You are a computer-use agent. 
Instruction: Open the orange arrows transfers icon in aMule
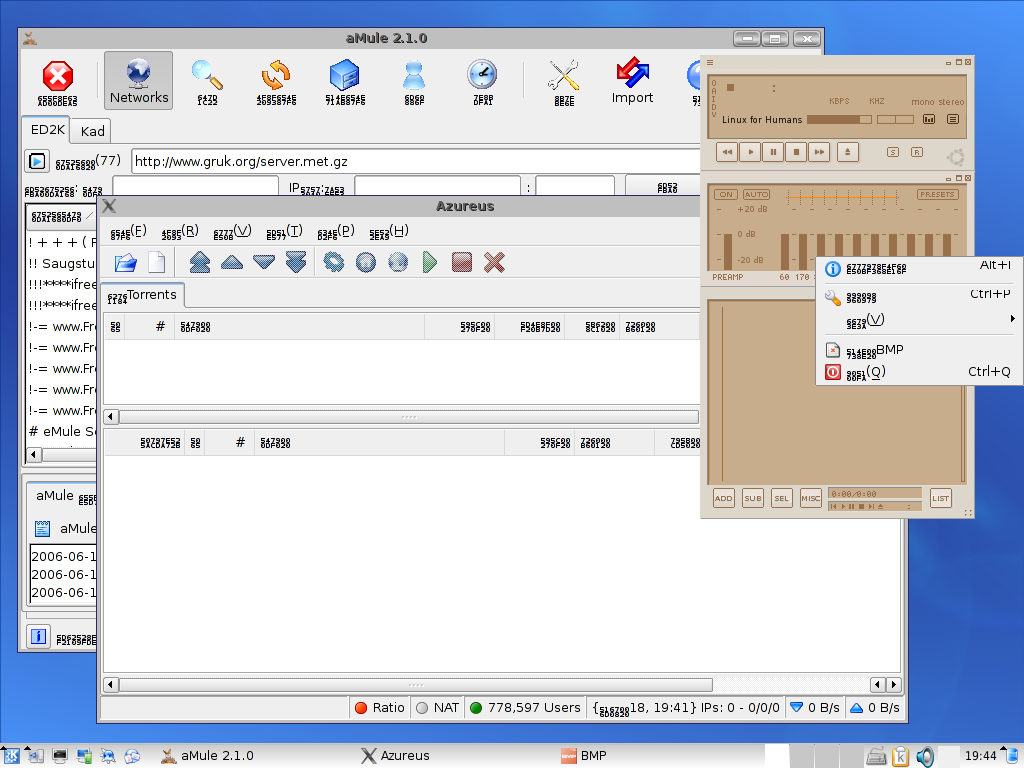pyautogui.click(x=276, y=81)
